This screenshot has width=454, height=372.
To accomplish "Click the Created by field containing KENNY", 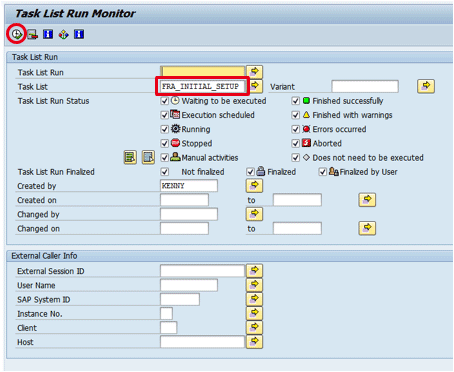I will (x=189, y=186).
